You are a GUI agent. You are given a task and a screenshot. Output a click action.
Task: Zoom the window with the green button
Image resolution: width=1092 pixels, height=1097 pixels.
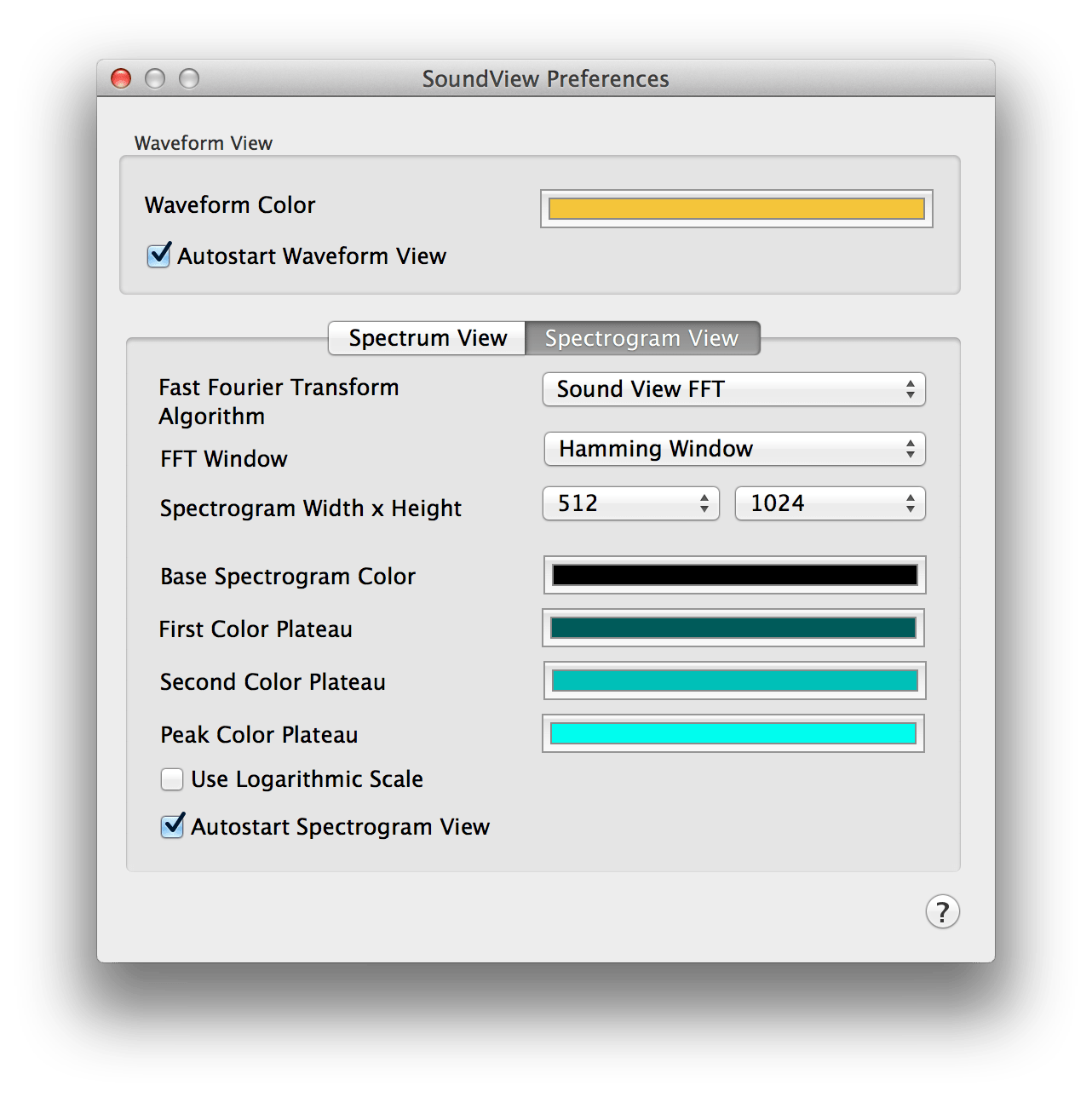click(188, 78)
